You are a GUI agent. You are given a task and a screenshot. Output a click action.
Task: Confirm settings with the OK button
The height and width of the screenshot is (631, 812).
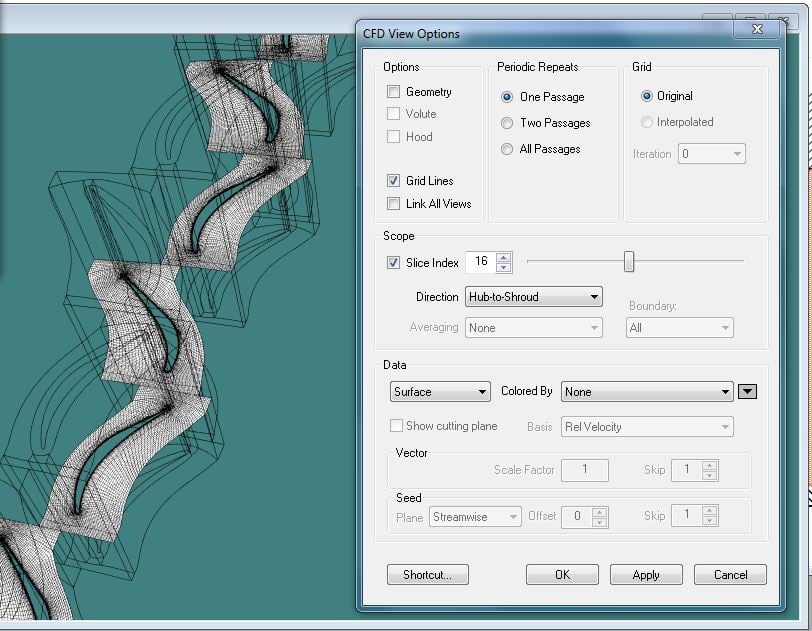(561, 575)
